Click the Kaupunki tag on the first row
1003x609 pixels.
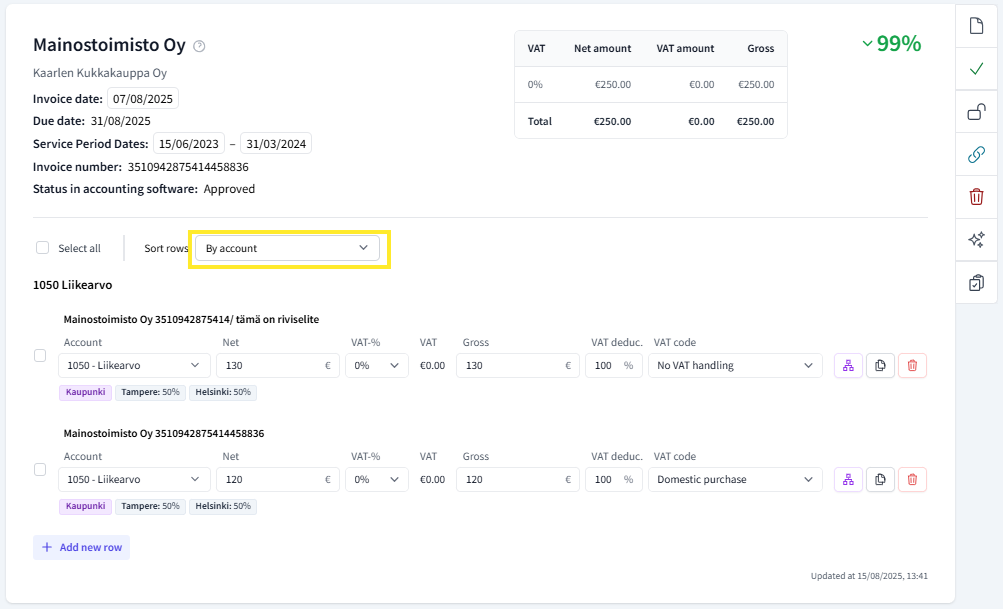[x=85, y=392]
